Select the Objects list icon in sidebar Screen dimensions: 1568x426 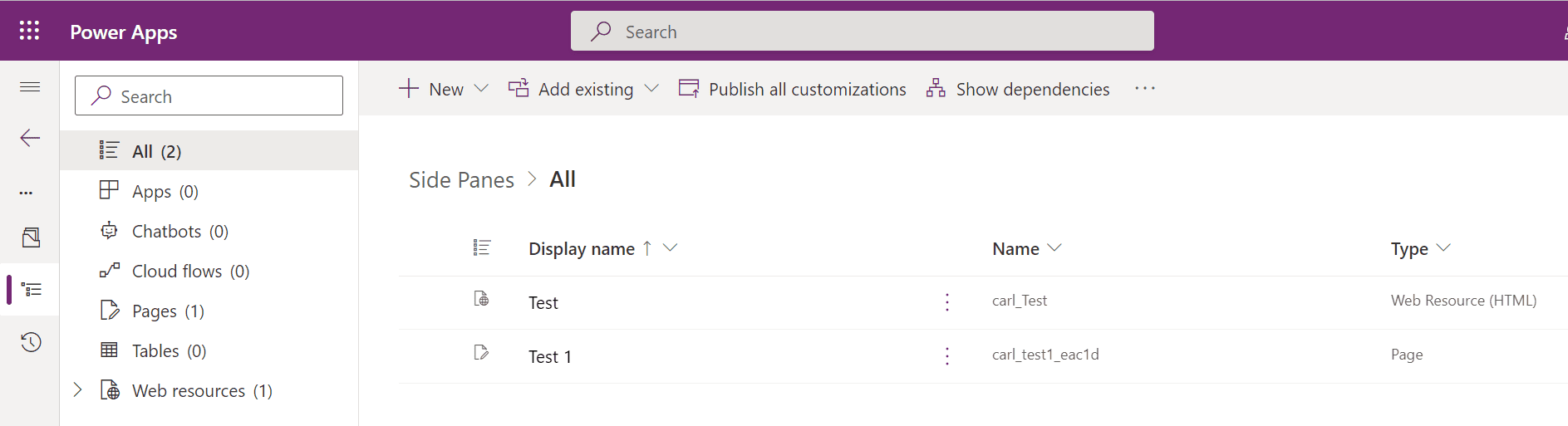coord(32,289)
